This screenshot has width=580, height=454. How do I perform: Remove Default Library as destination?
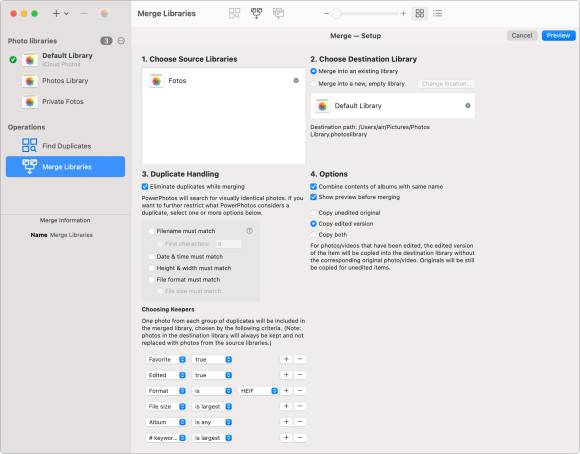coord(468,105)
